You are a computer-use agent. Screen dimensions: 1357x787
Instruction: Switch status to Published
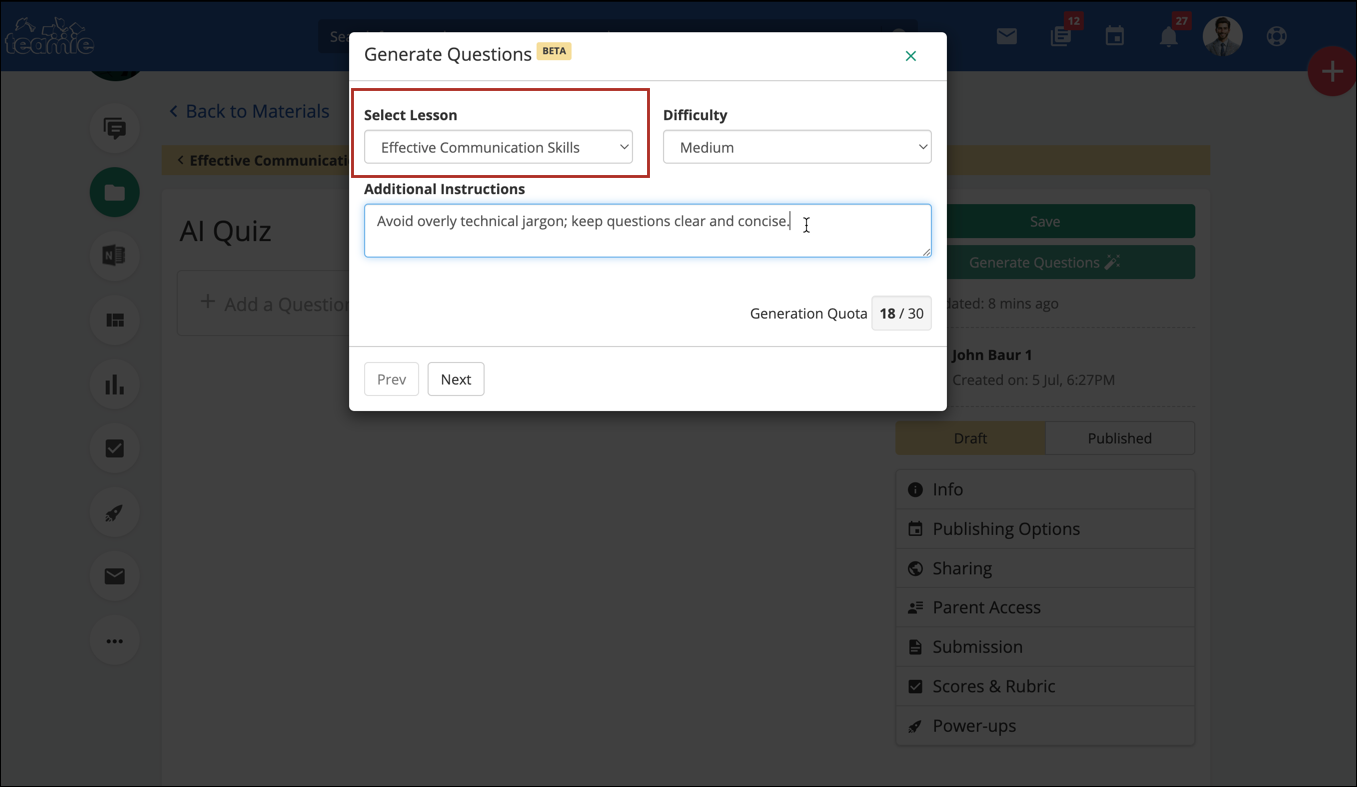[1119, 438]
